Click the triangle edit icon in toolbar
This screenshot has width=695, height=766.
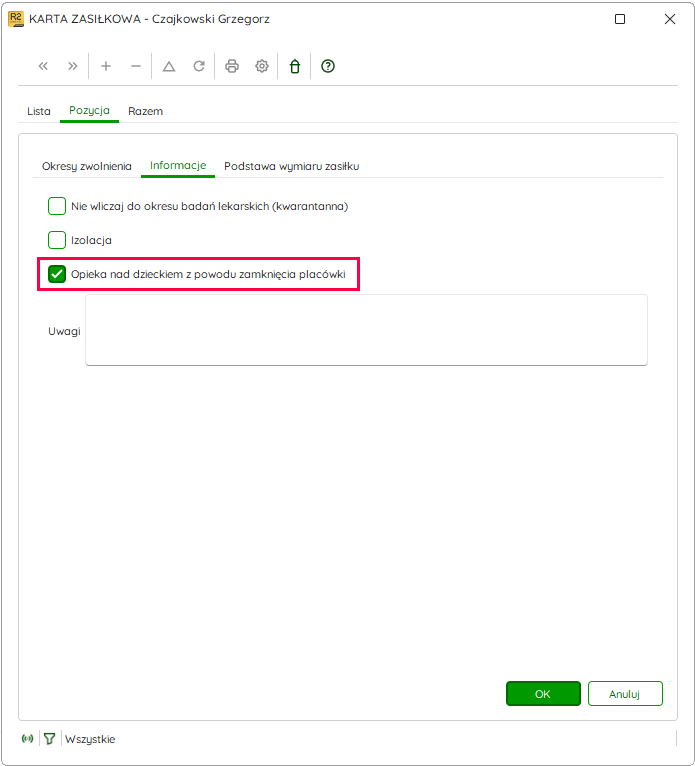pos(169,66)
